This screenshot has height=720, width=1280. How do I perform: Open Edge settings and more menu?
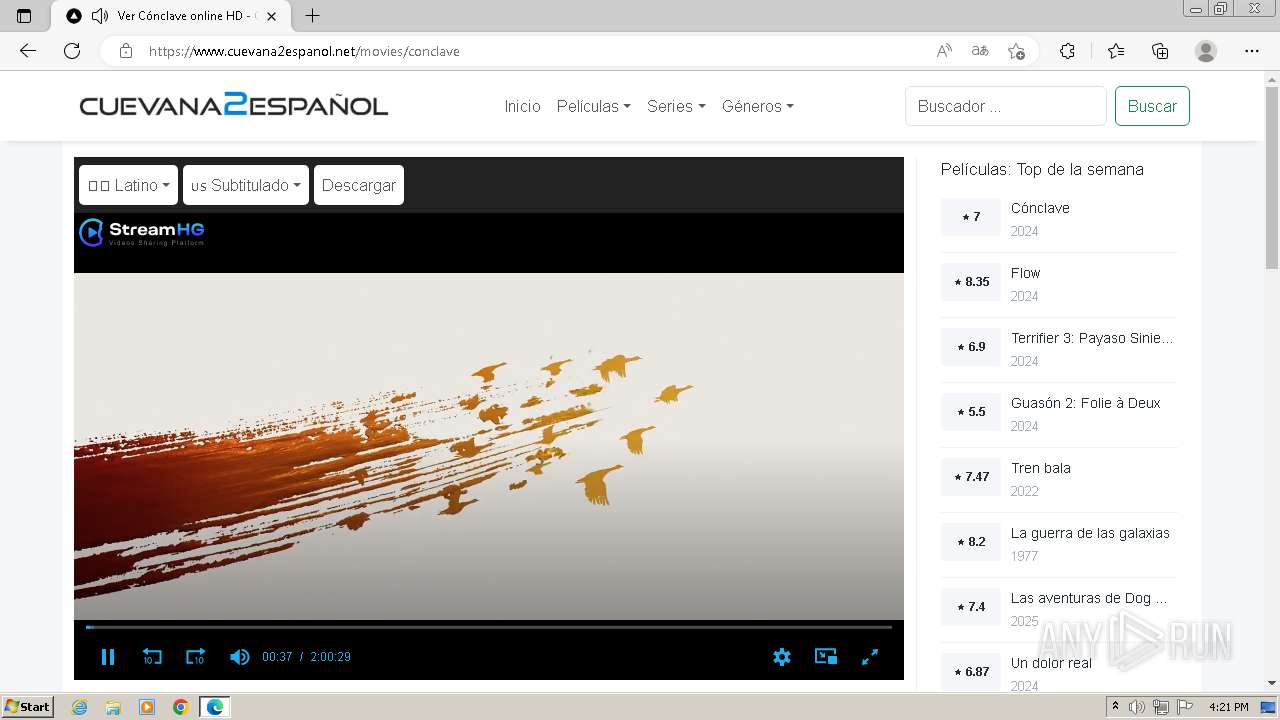click(x=1252, y=51)
